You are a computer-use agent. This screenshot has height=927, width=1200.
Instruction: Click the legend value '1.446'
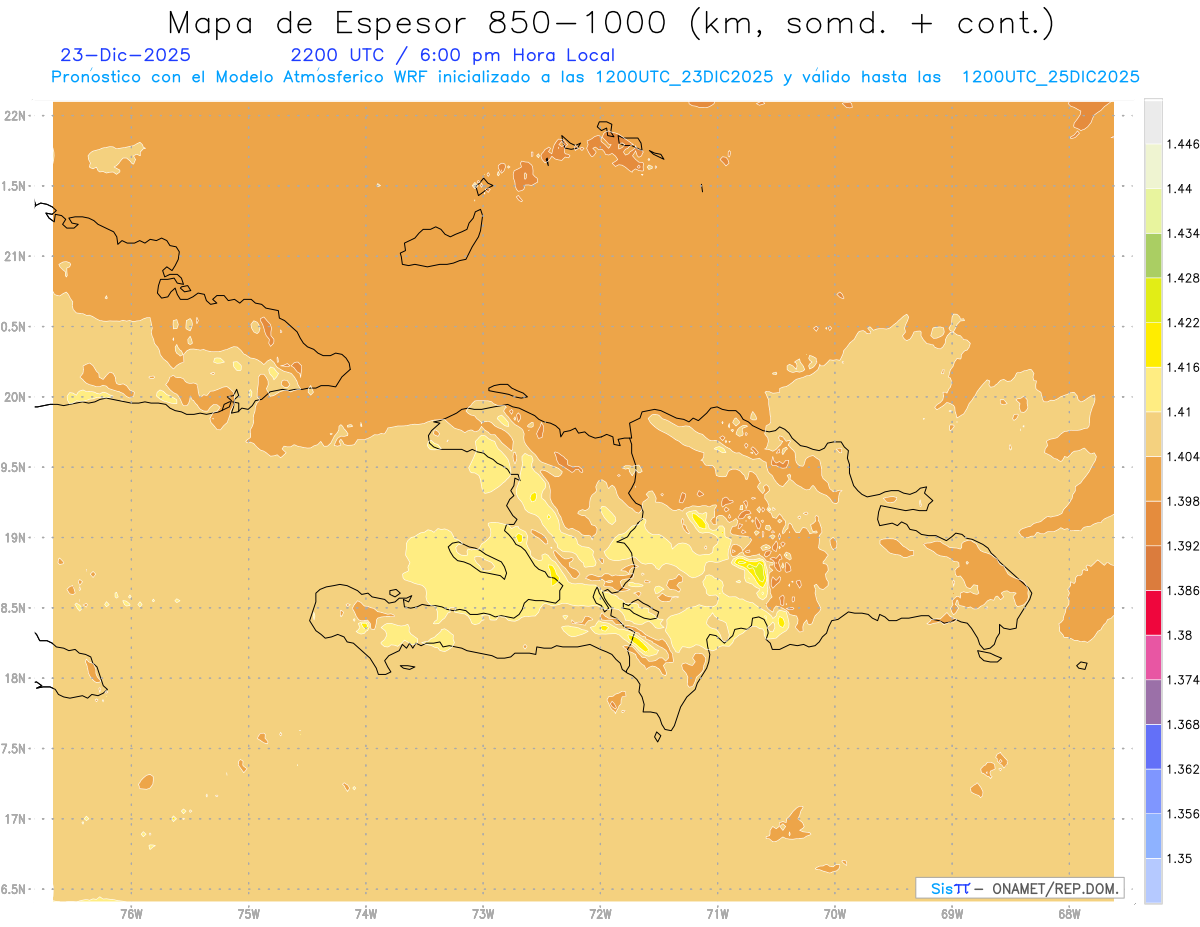[x=1182, y=144]
